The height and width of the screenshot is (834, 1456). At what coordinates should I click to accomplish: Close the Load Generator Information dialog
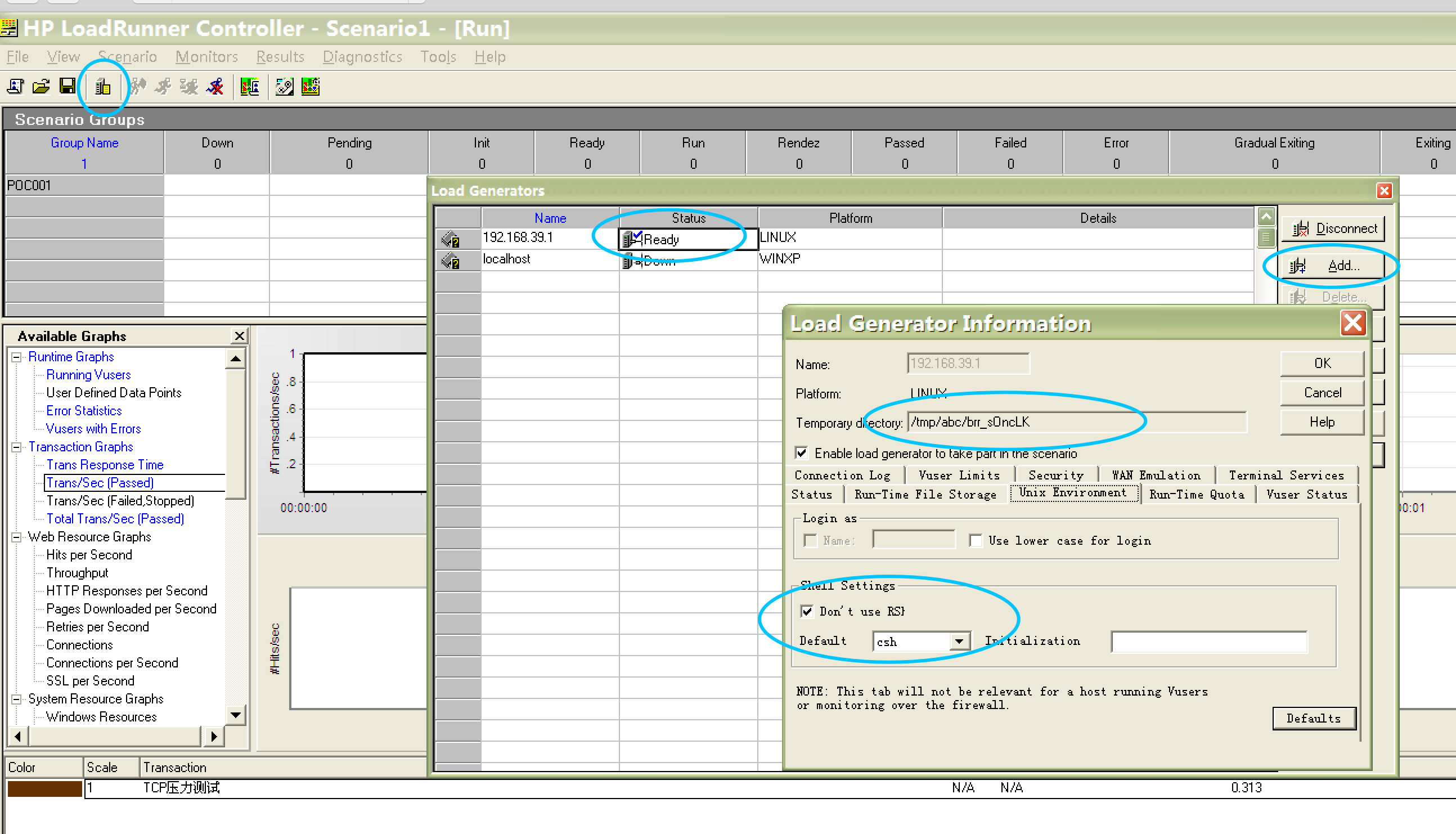point(1352,324)
